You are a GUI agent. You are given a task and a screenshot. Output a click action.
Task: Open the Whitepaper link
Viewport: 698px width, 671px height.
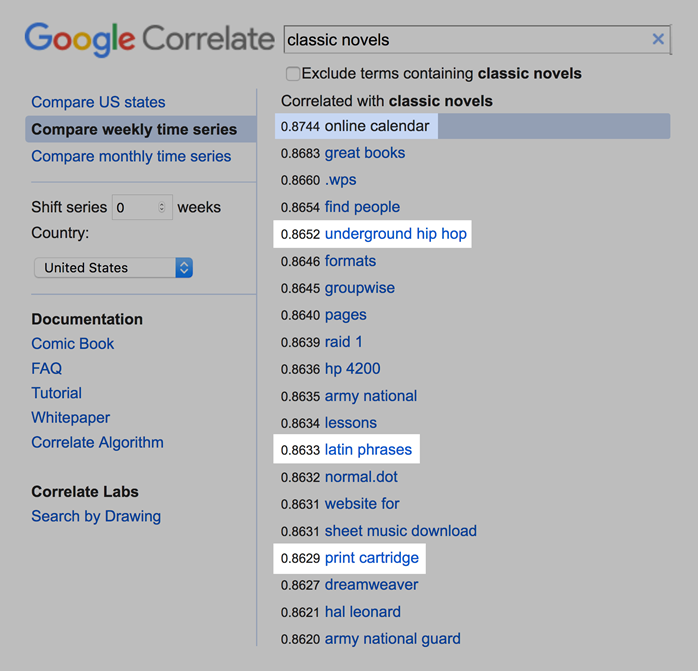coord(70,418)
